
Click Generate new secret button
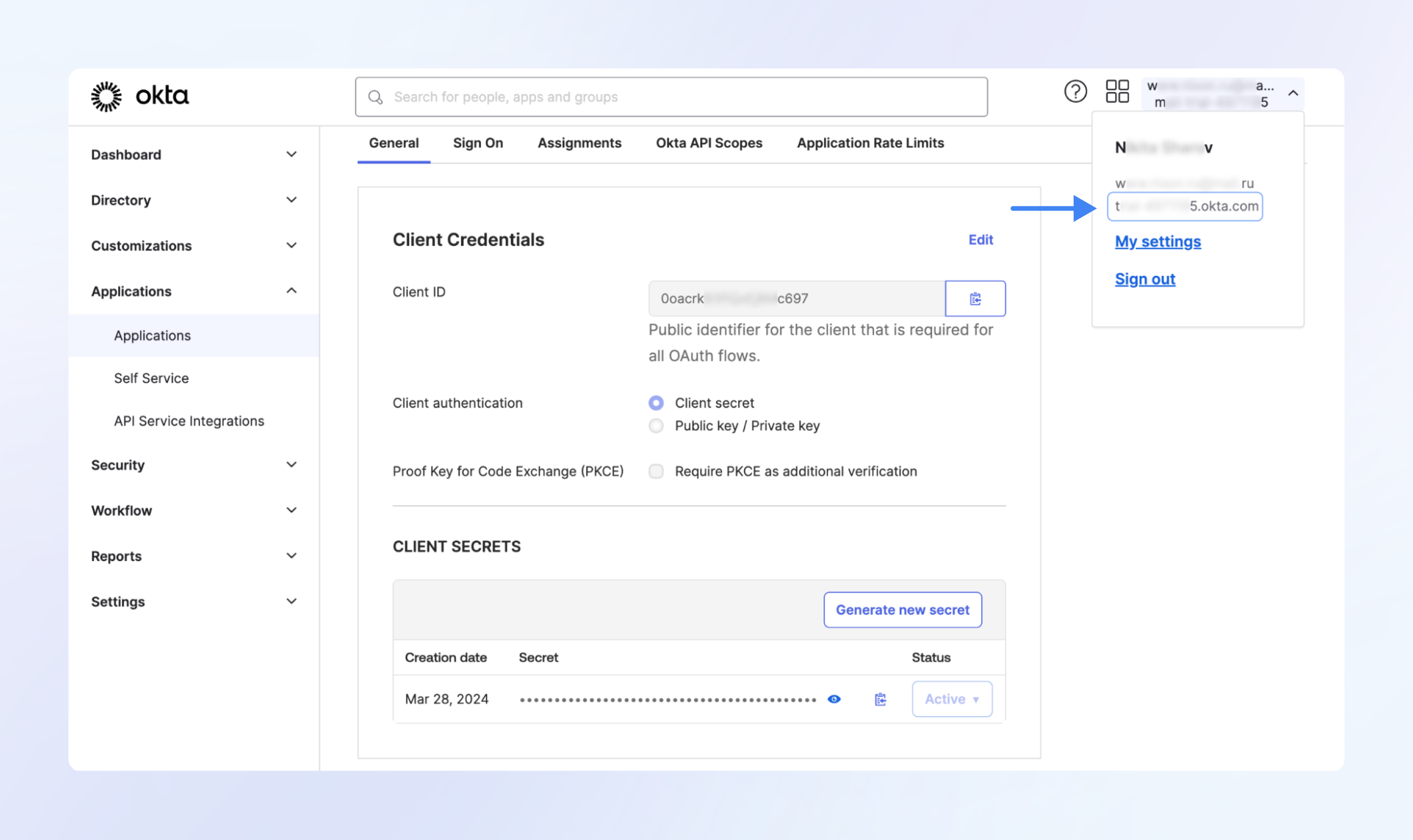(903, 610)
